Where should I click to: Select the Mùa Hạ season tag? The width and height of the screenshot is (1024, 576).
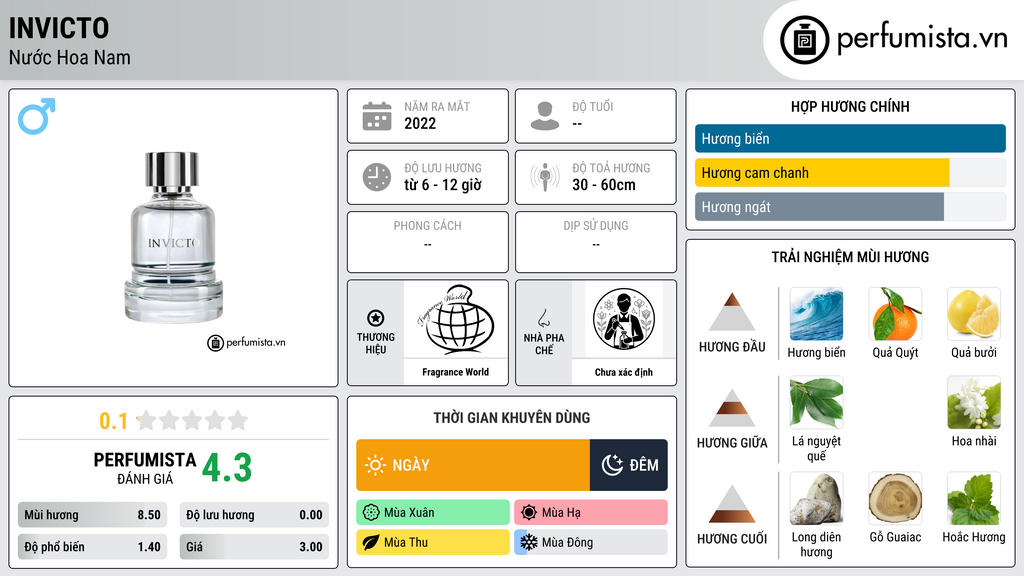[591, 513]
